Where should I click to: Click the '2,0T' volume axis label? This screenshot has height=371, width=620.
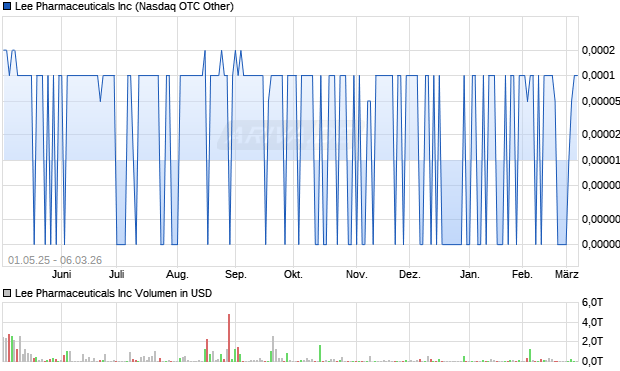pos(592,341)
